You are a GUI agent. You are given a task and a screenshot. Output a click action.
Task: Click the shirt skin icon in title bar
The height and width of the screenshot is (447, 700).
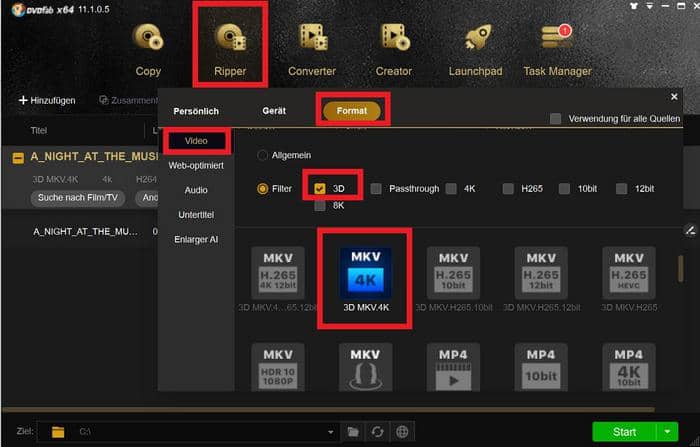pyautogui.click(x=633, y=6)
